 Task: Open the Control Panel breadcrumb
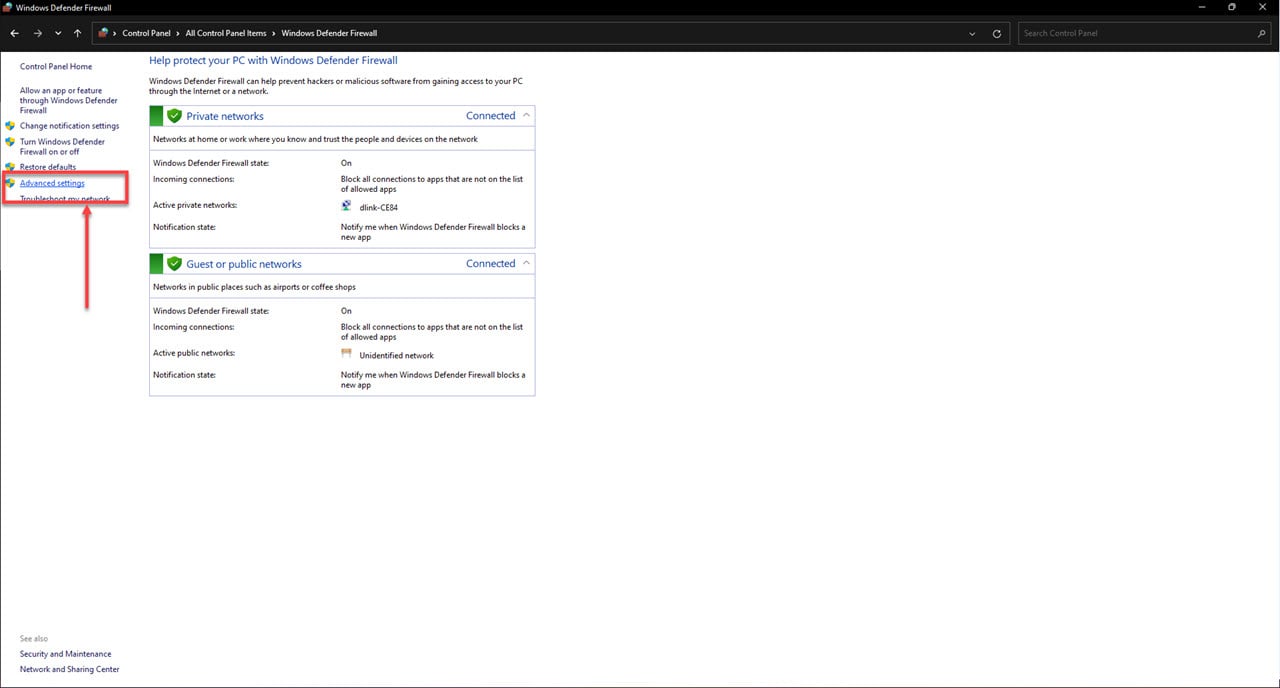[x=147, y=33]
